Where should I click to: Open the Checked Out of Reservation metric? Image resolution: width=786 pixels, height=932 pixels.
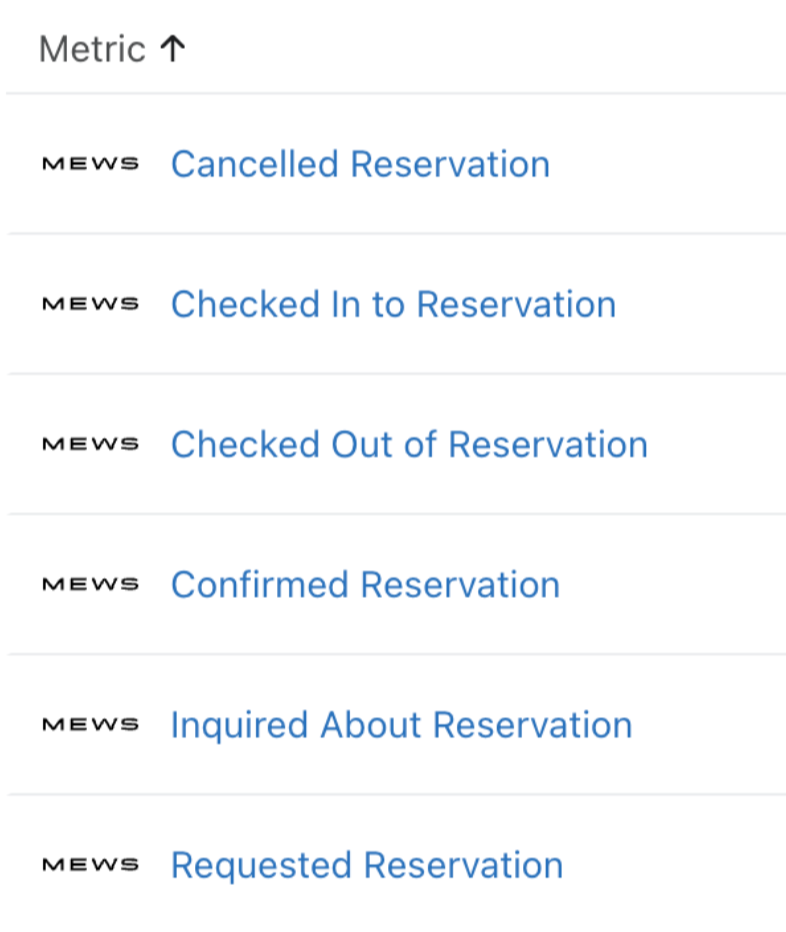pos(409,444)
